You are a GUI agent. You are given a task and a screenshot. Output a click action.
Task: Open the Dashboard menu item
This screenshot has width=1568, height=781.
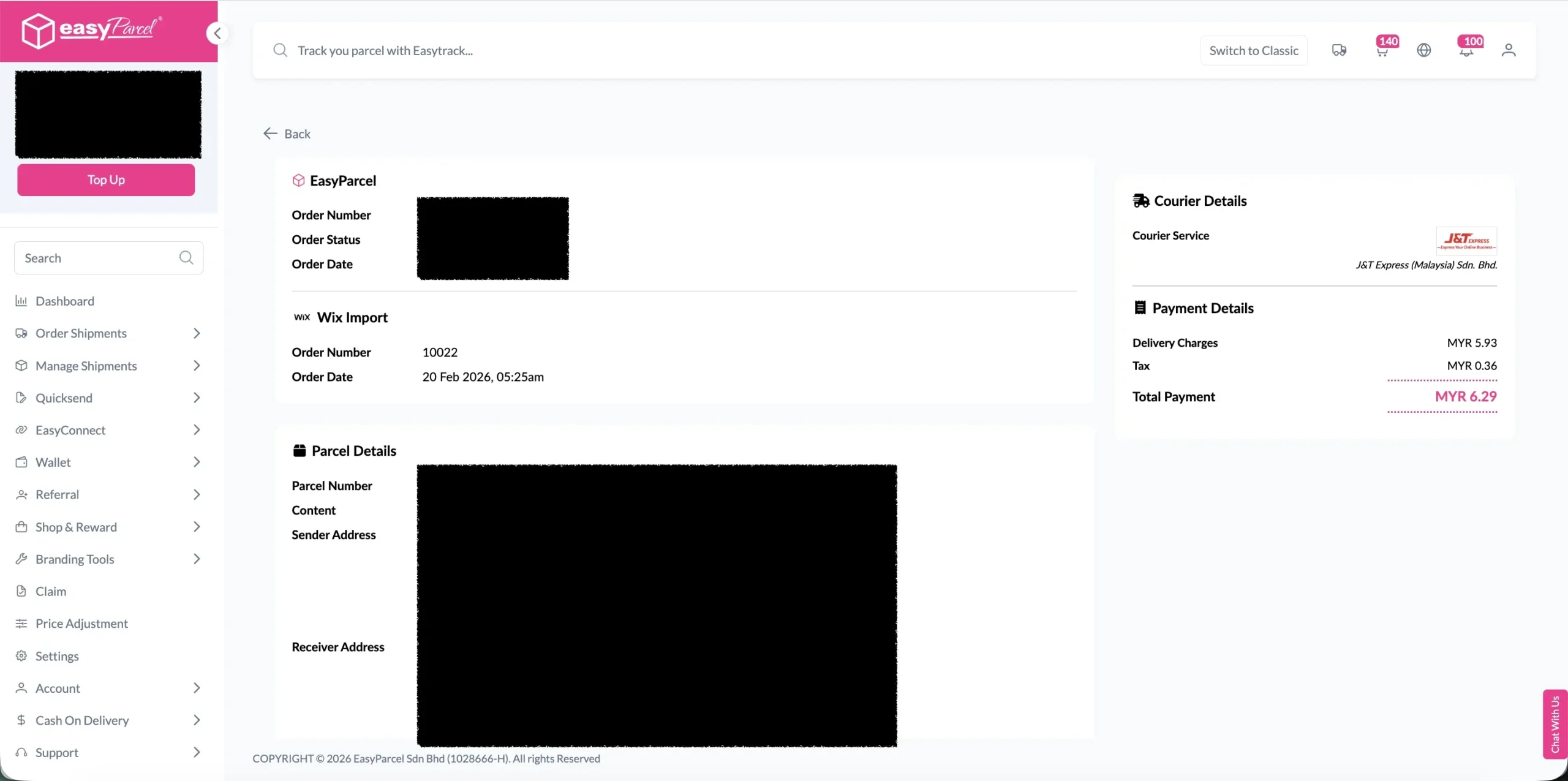pyautogui.click(x=64, y=301)
